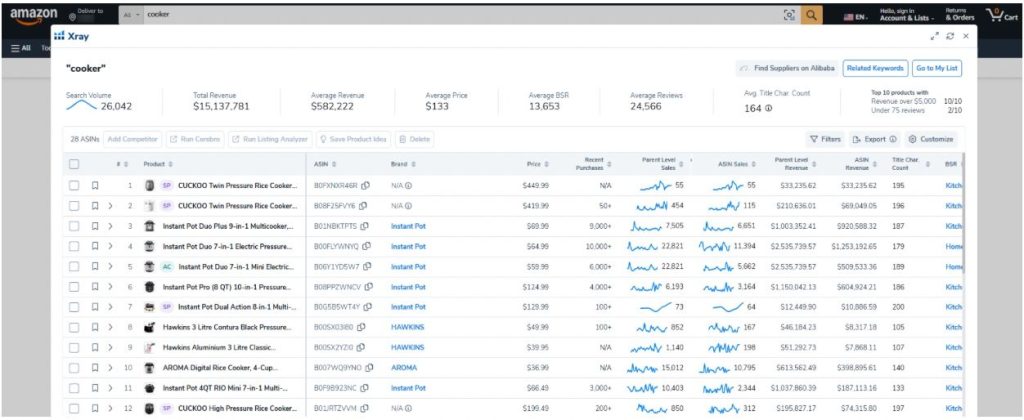Viewport: 1024px width, 420px height.
Task: Click the ASIN Sales sparkline for 11,394
Action: 714,246
